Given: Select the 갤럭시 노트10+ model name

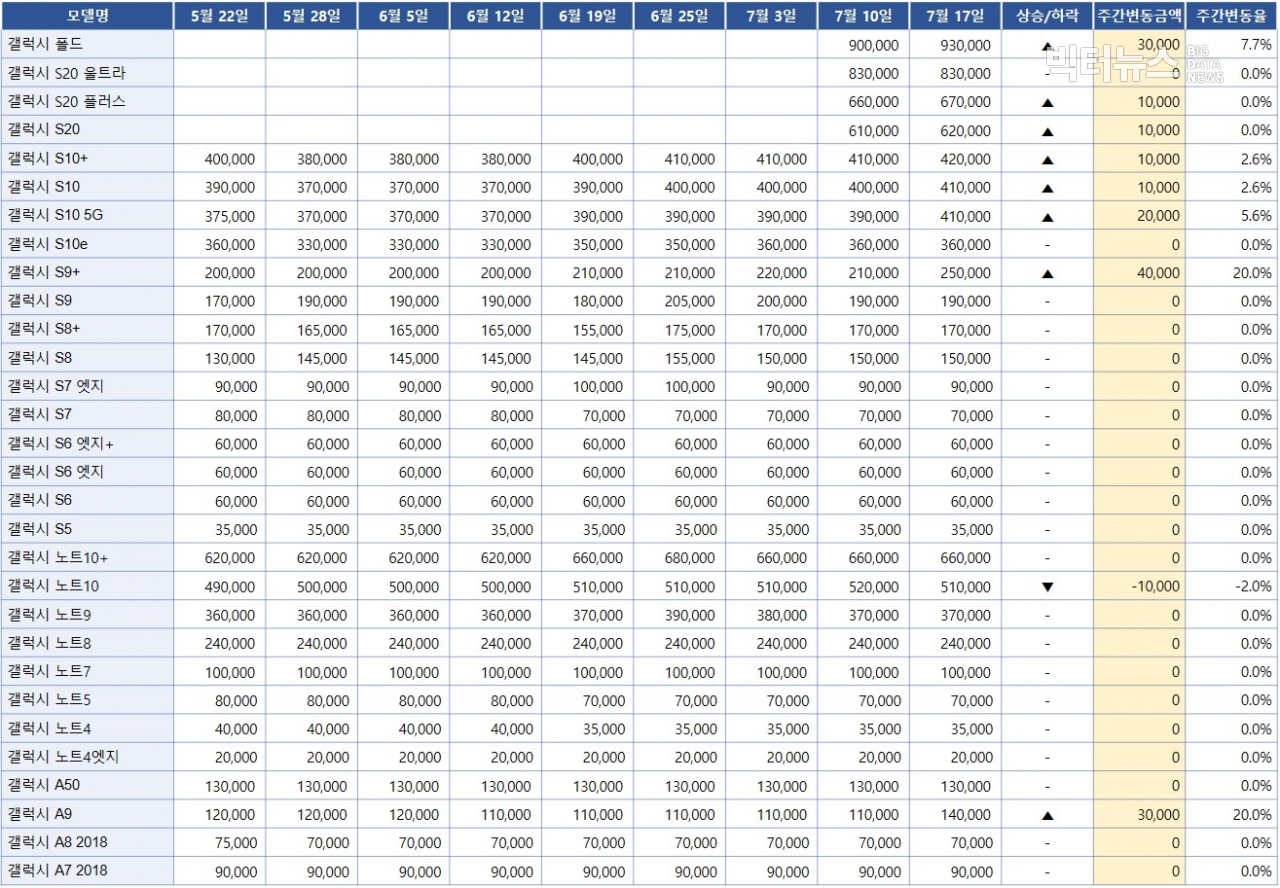Looking at the screenshot, I should point(57,558).
